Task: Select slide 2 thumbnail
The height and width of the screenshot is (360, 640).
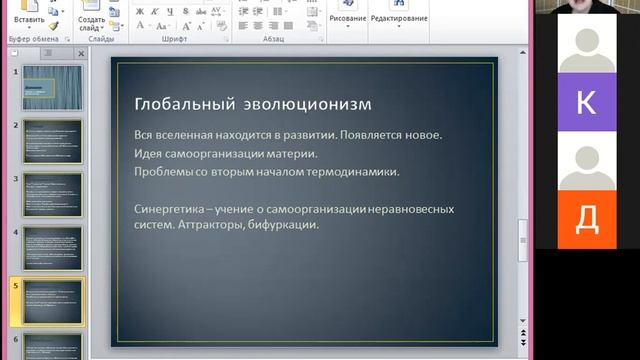Action: tap(52, 142)
